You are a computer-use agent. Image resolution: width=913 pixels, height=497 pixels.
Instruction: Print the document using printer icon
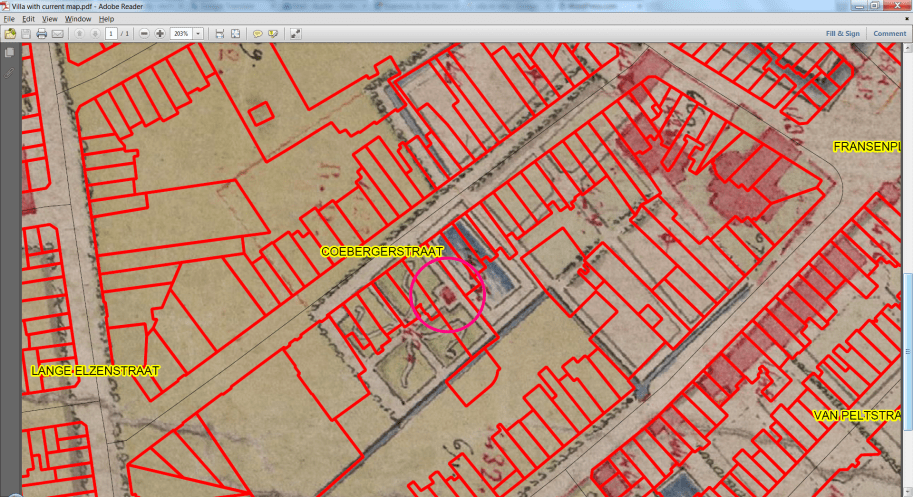point(42,33)
